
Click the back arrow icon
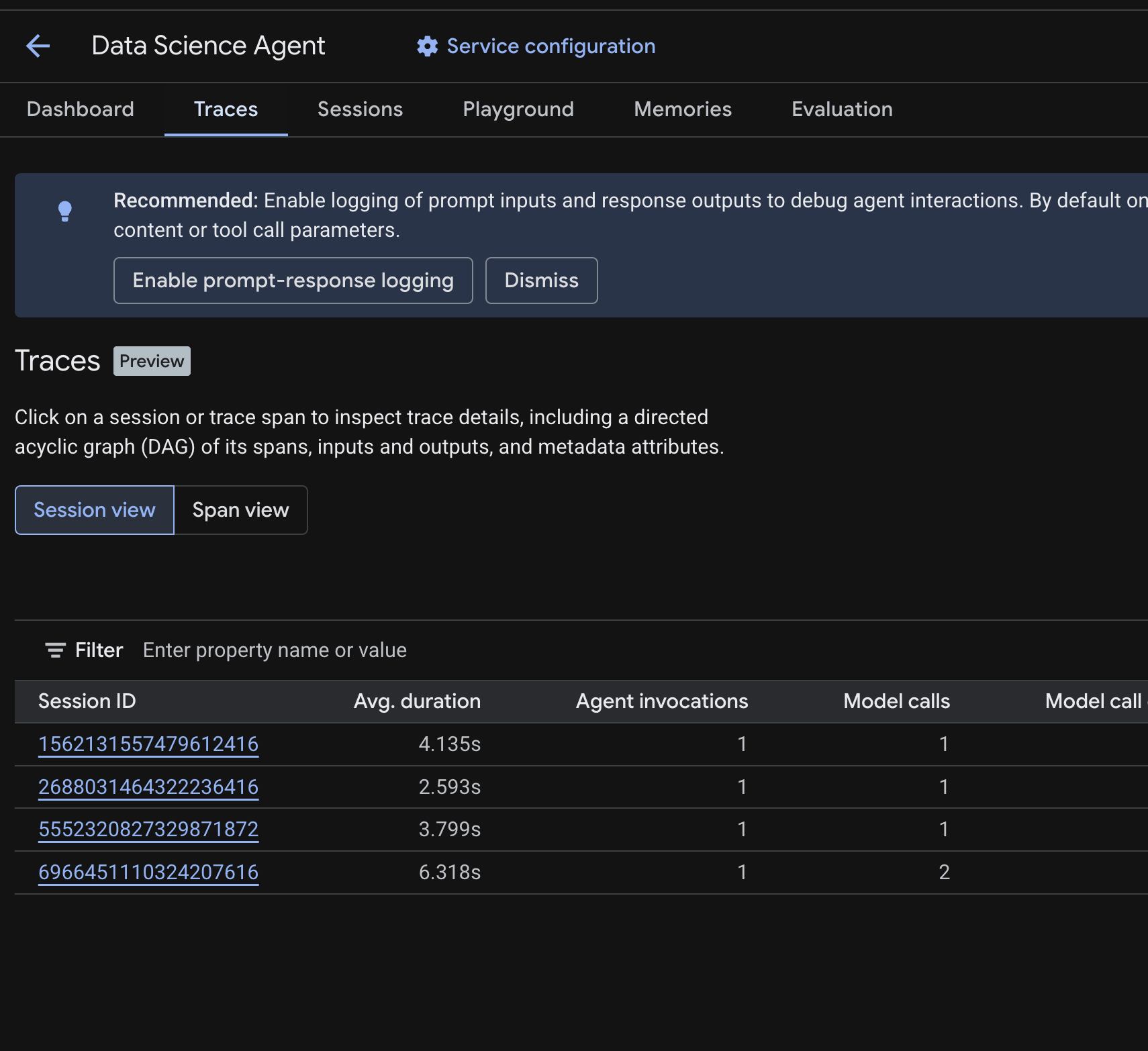(38, 46)
